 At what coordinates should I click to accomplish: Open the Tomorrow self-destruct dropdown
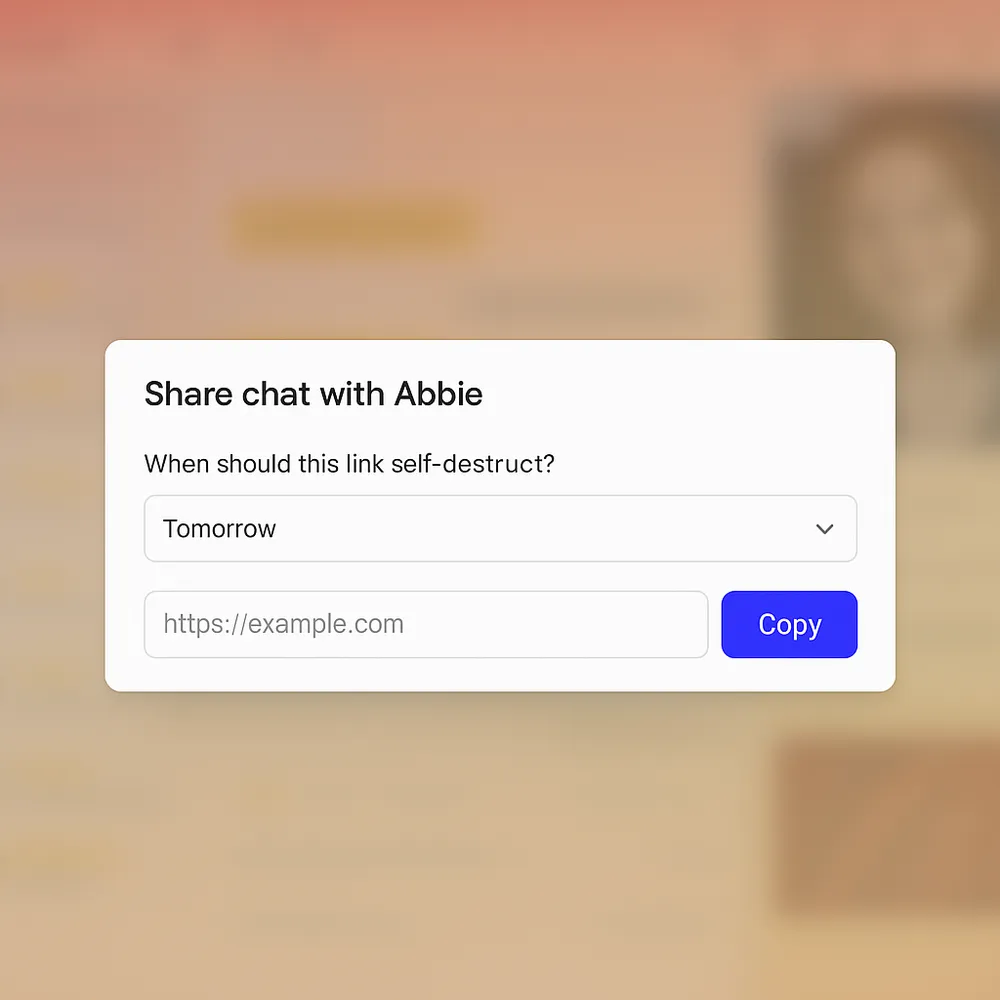tap(500, 529)
